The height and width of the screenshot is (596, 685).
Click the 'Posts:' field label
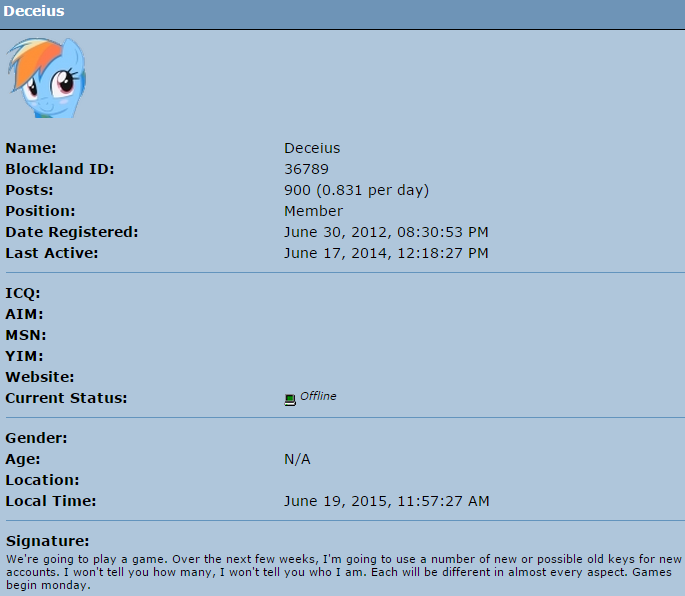click(29, 190)
